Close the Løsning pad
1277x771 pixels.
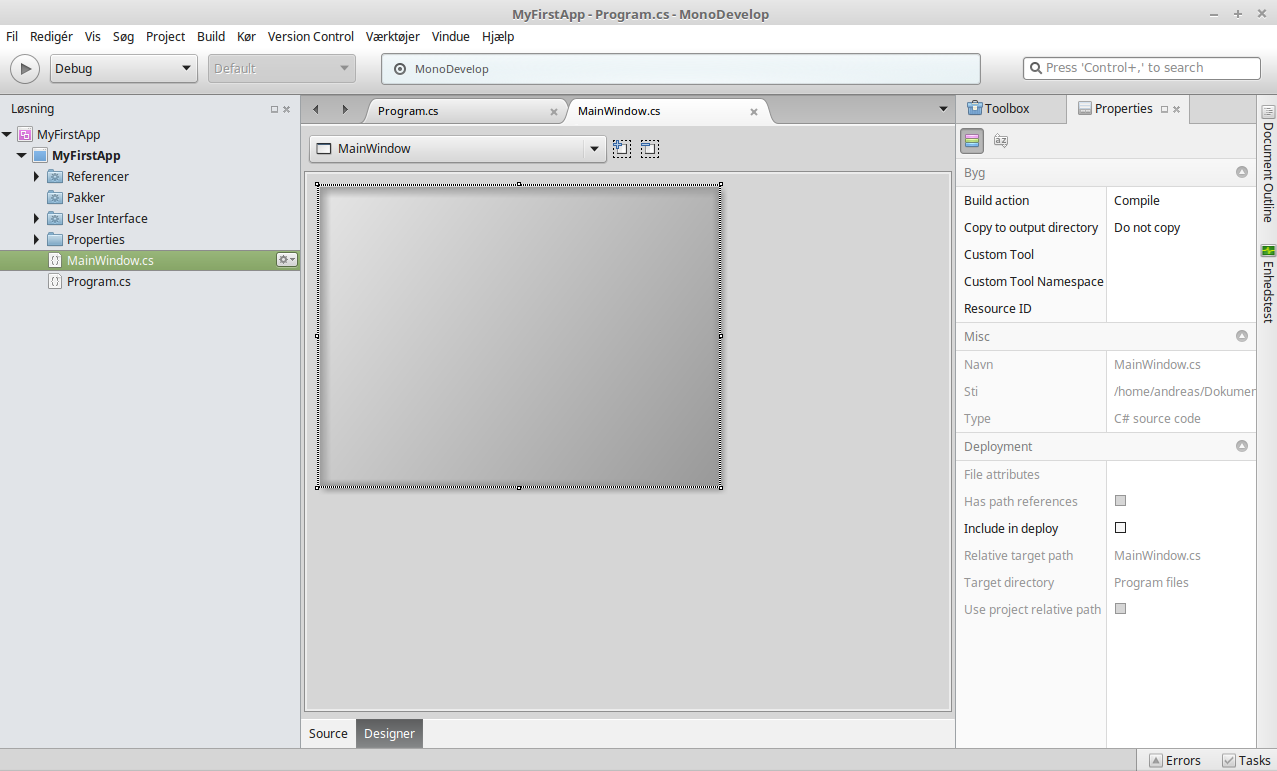pos(287,109)
